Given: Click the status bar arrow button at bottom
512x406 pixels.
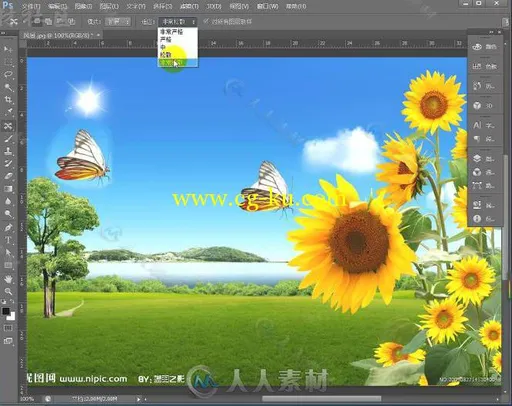Looking at the screenshot, I should coord(139,399).
